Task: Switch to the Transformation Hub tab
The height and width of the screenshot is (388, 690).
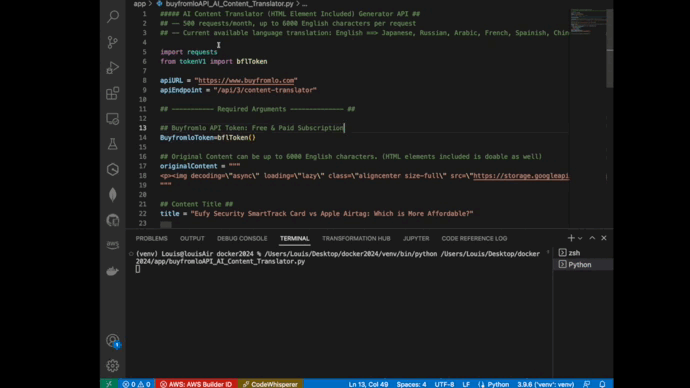Action: tap(356, 238)
